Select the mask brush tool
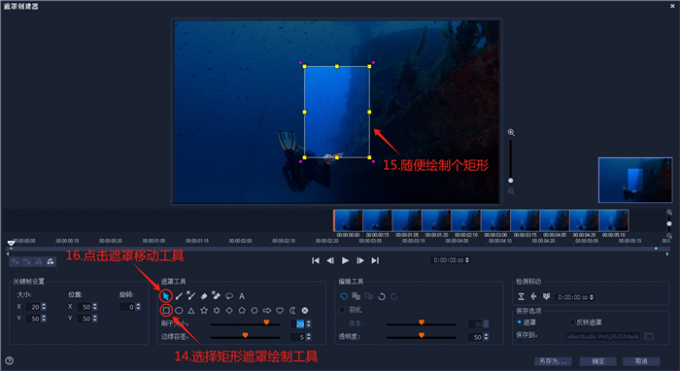The width and height of the screenshot is (680, 371). (x=179, y=296)
